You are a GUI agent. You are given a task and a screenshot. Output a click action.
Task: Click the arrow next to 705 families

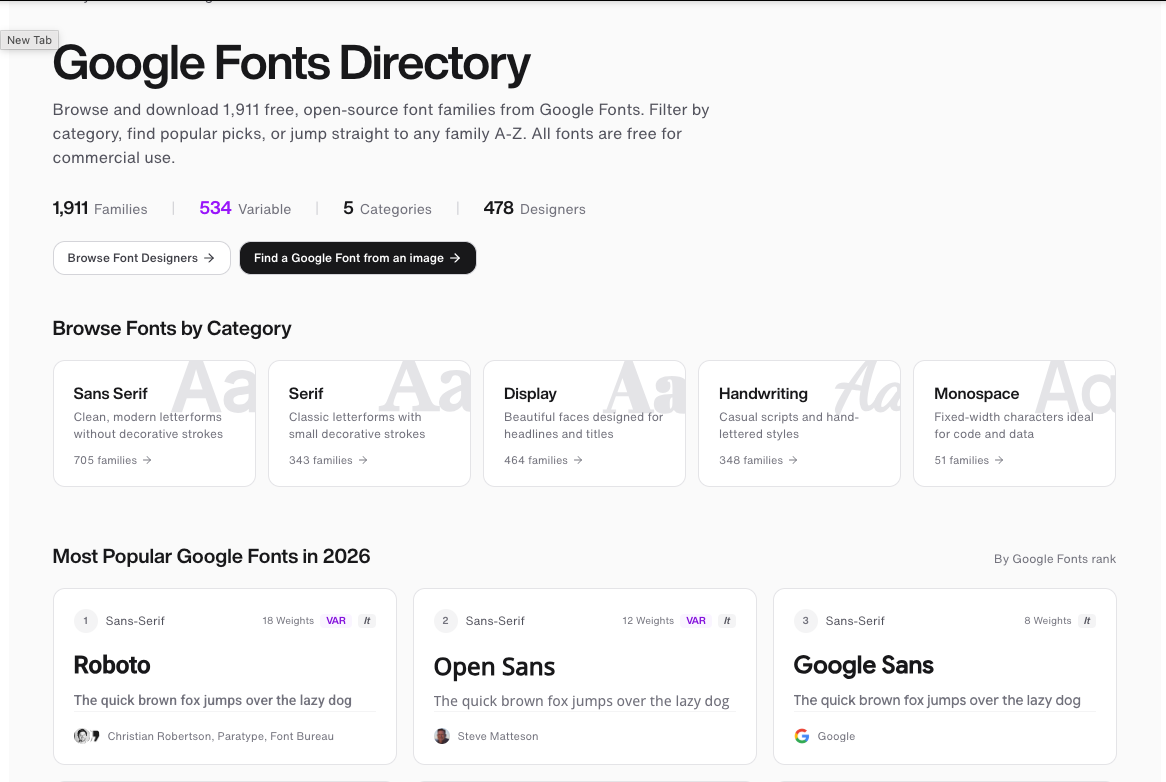pos(147,460)
